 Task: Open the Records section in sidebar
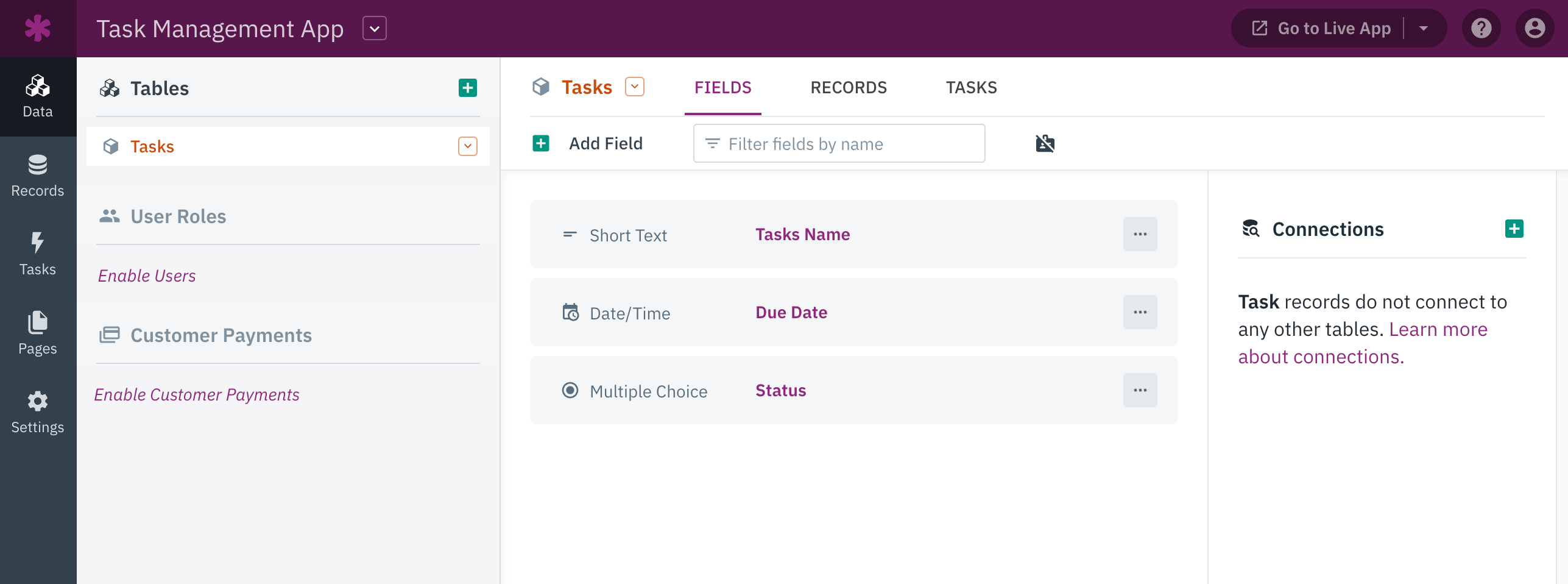(38, 176)
